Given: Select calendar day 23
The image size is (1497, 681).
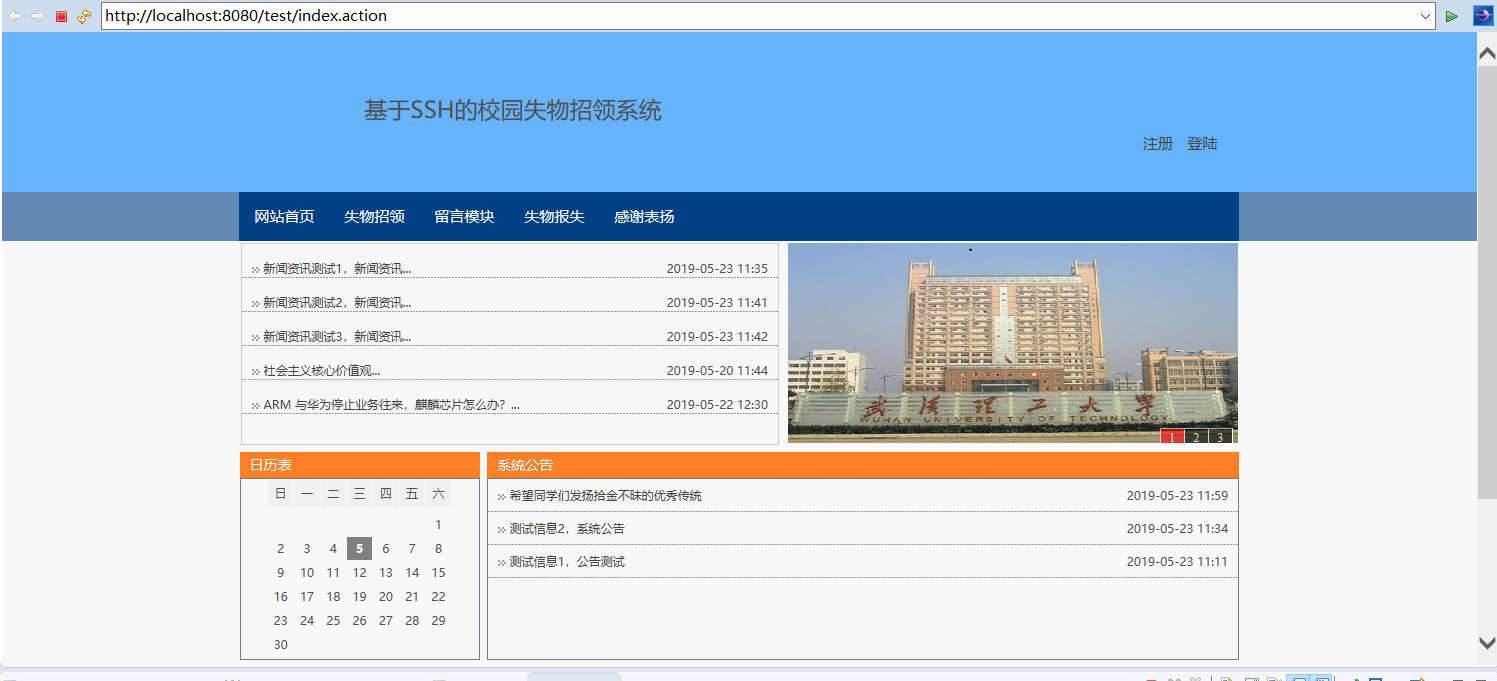Looking at the screenshot, I should tap(281, 620).
